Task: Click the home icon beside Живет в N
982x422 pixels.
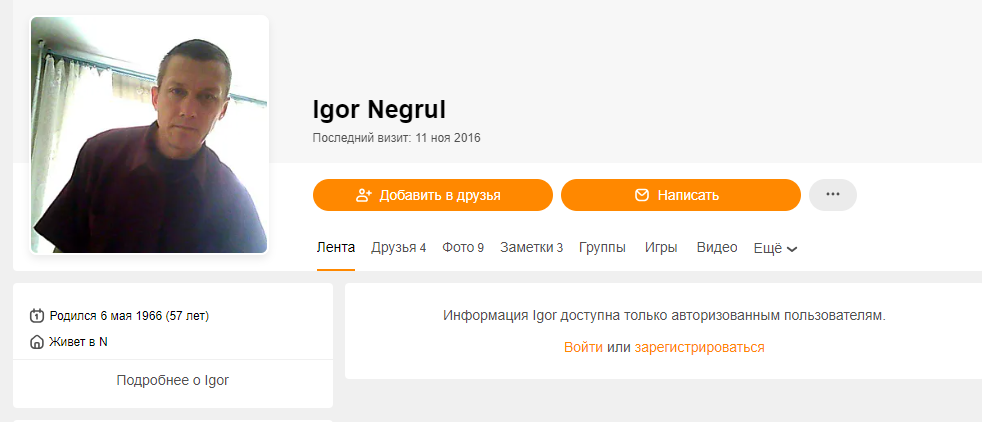Action: click(x=37, y=342)
